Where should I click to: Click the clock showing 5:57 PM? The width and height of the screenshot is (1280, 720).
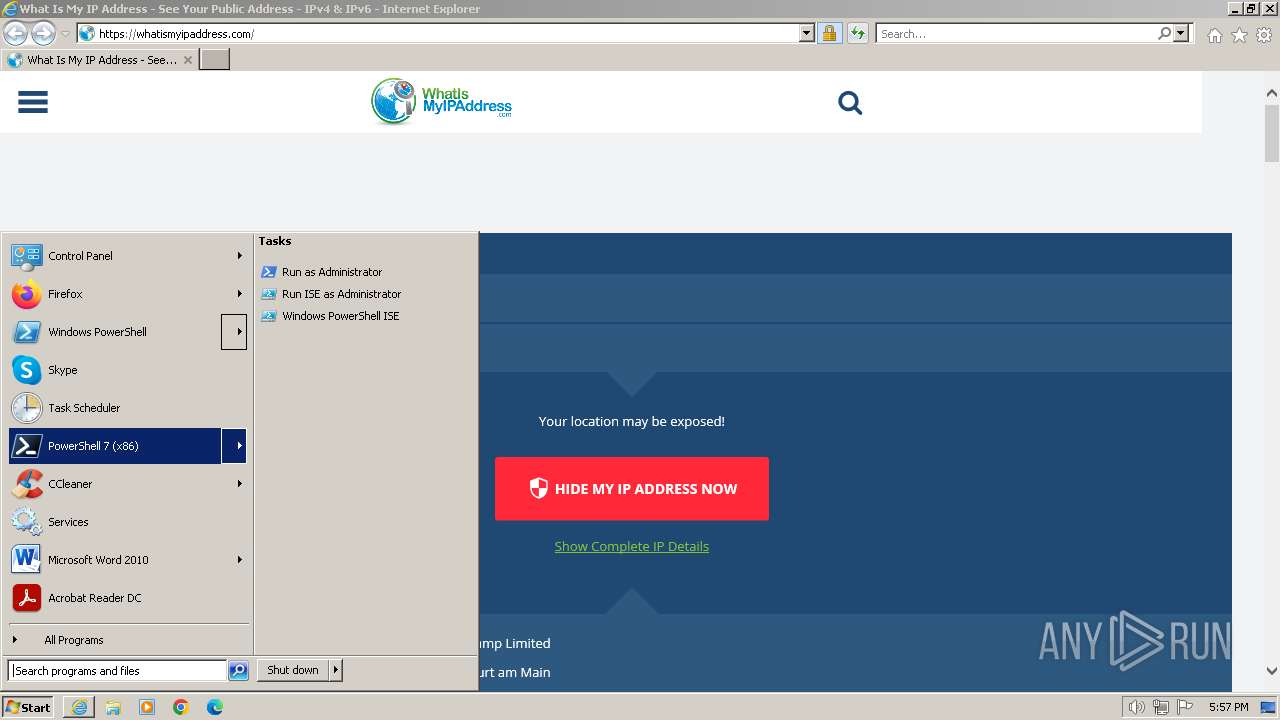click(1228, 707)
